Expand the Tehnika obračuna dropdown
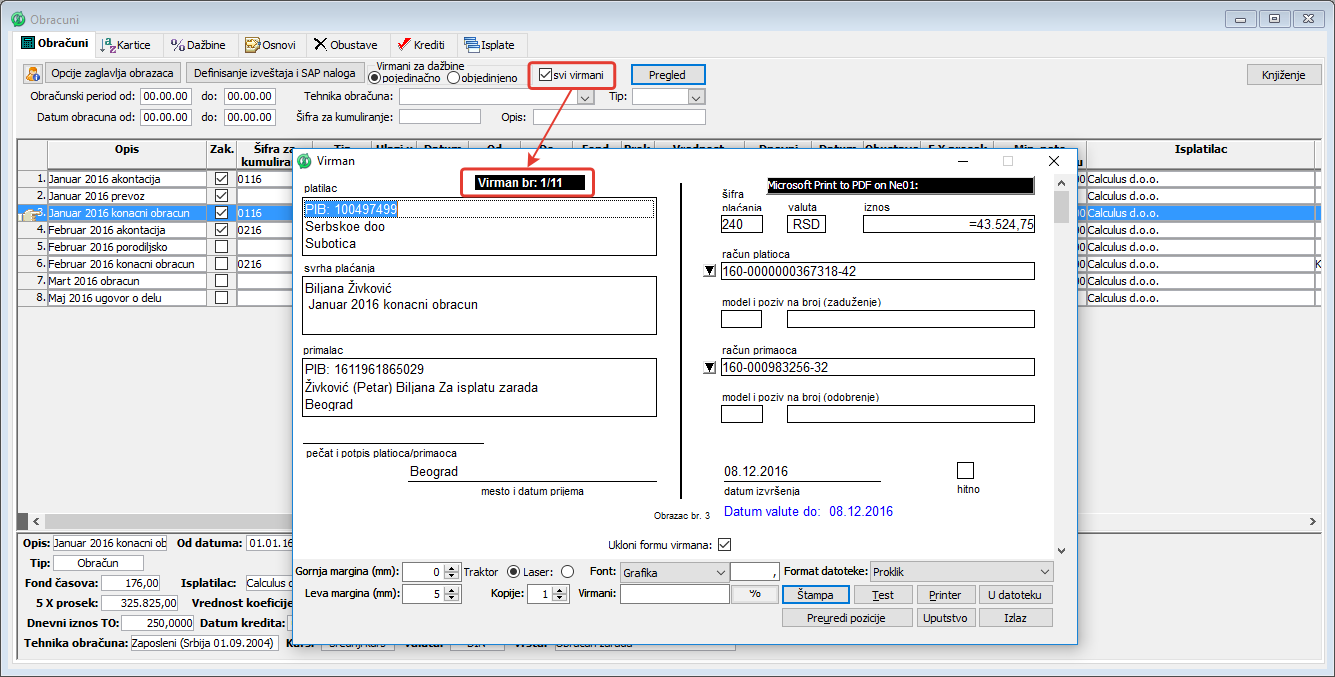 586,97
